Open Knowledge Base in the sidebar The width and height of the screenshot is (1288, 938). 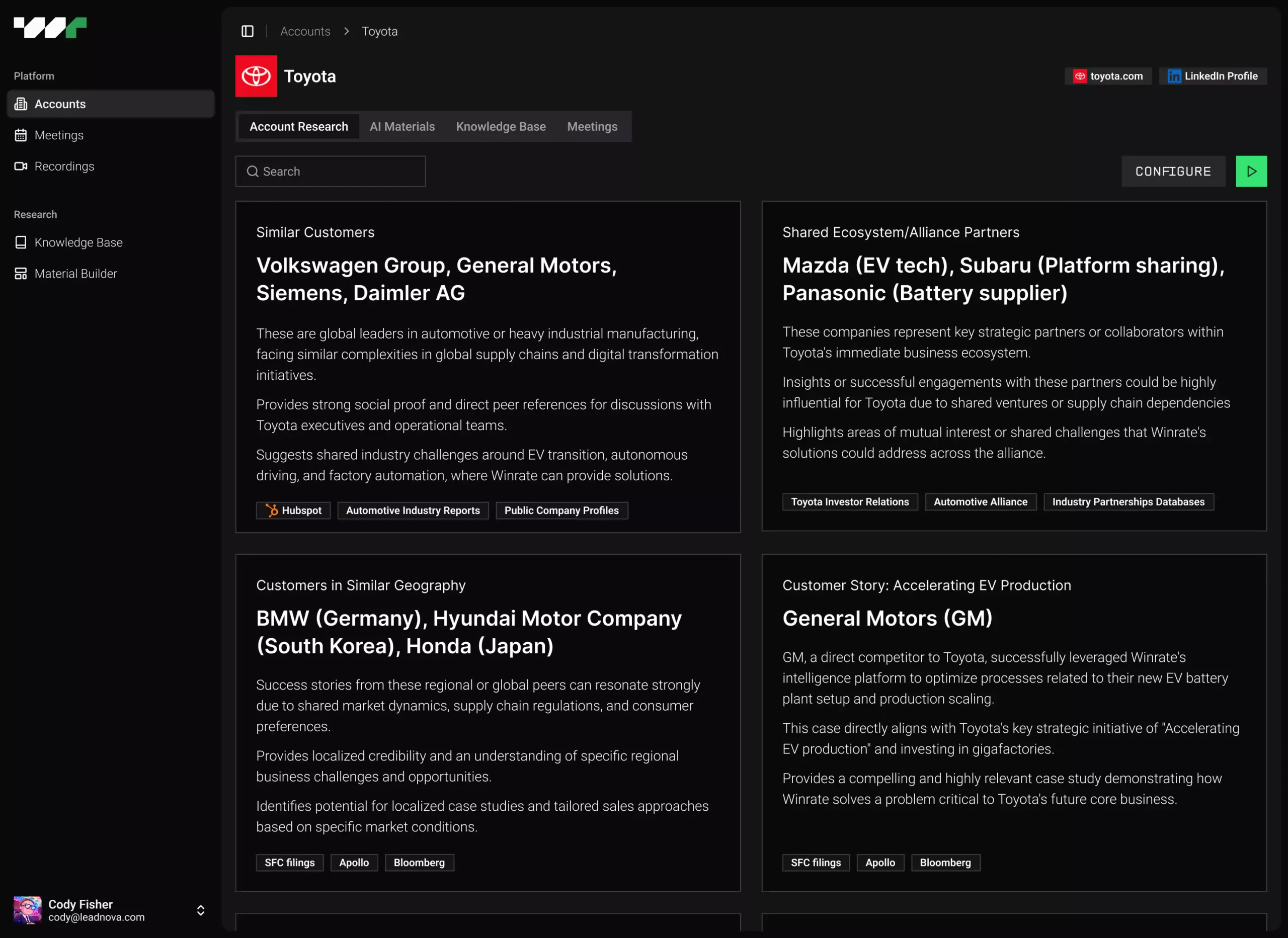111,242
